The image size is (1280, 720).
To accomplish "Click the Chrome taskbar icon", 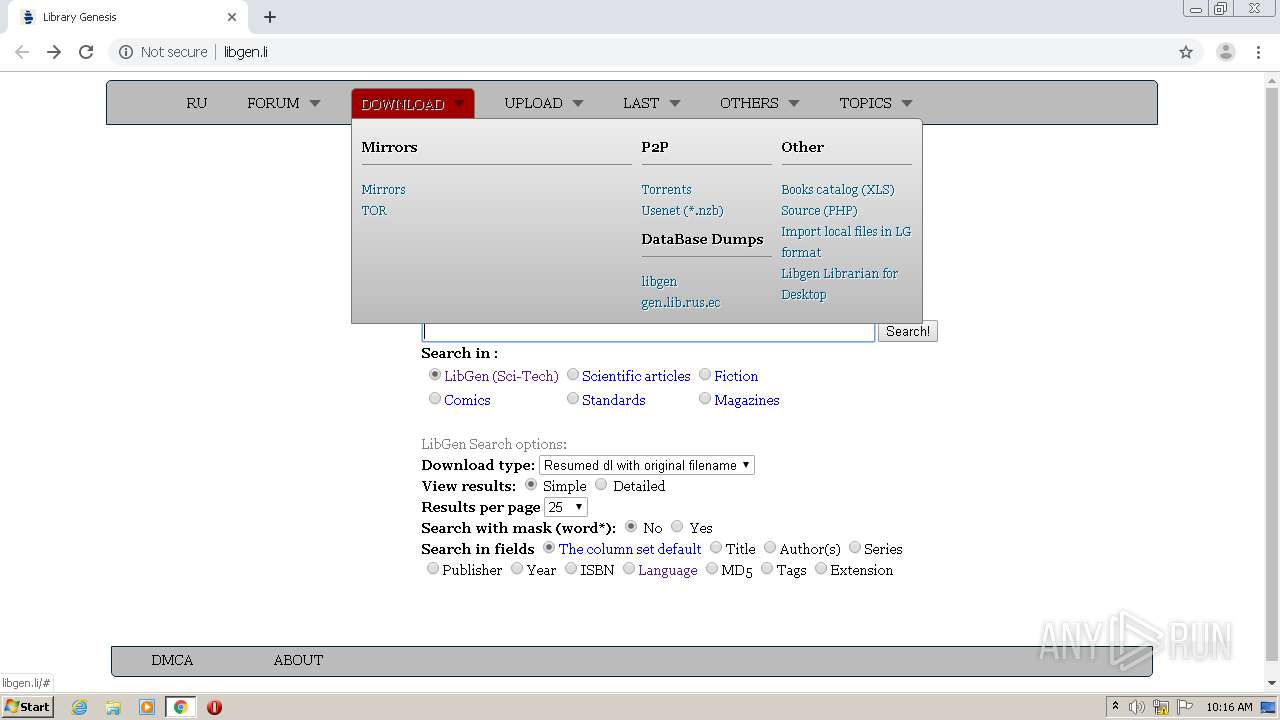I will (181, 707).
